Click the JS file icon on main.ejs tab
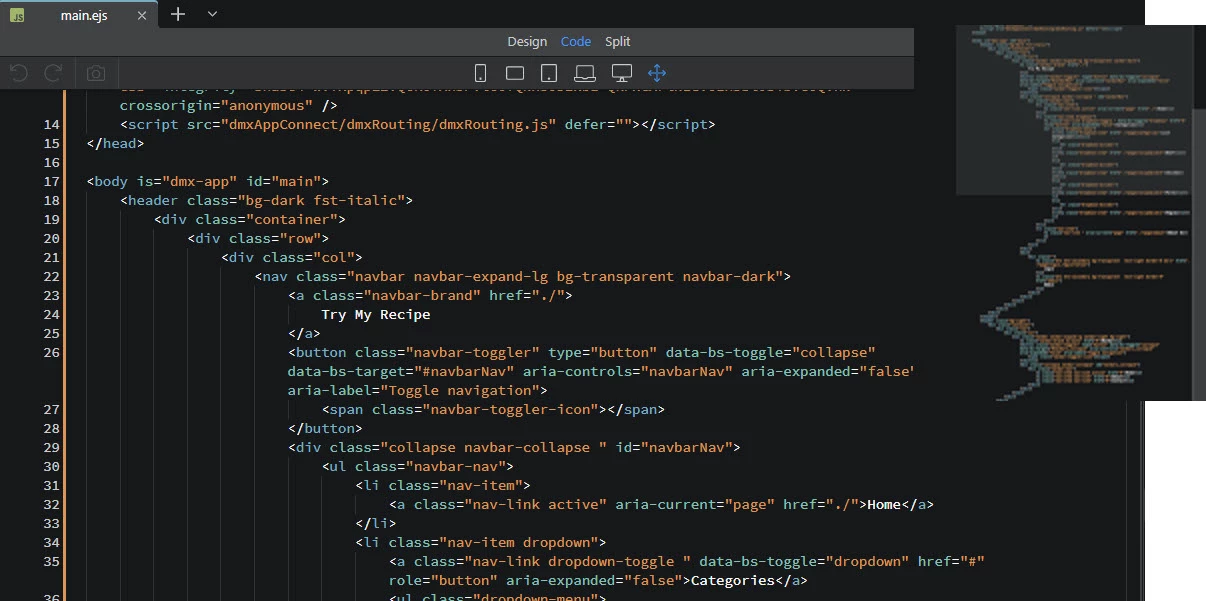This screenshot has width=1206, height=601. coord(17,14)
